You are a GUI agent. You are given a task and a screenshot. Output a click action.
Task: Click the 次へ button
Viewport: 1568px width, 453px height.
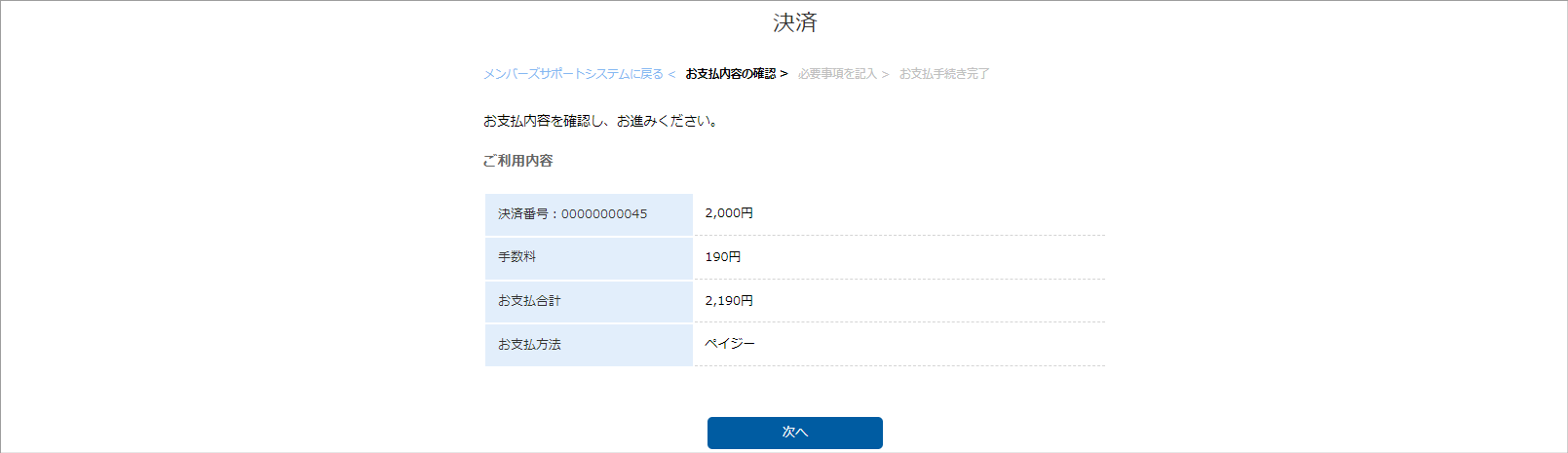(x=794, y=433)
